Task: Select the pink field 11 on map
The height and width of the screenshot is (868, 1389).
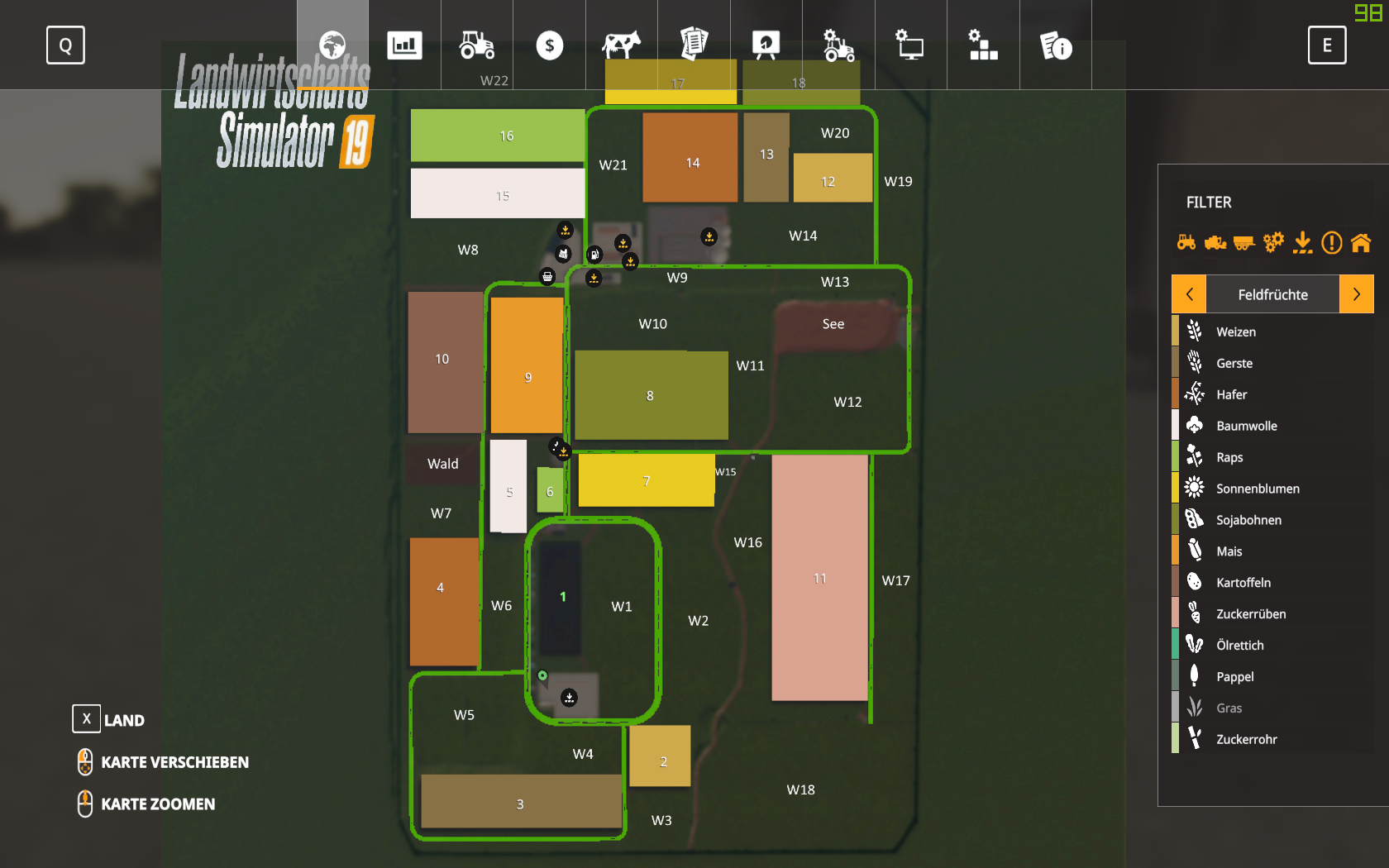Action: point(820,577)
